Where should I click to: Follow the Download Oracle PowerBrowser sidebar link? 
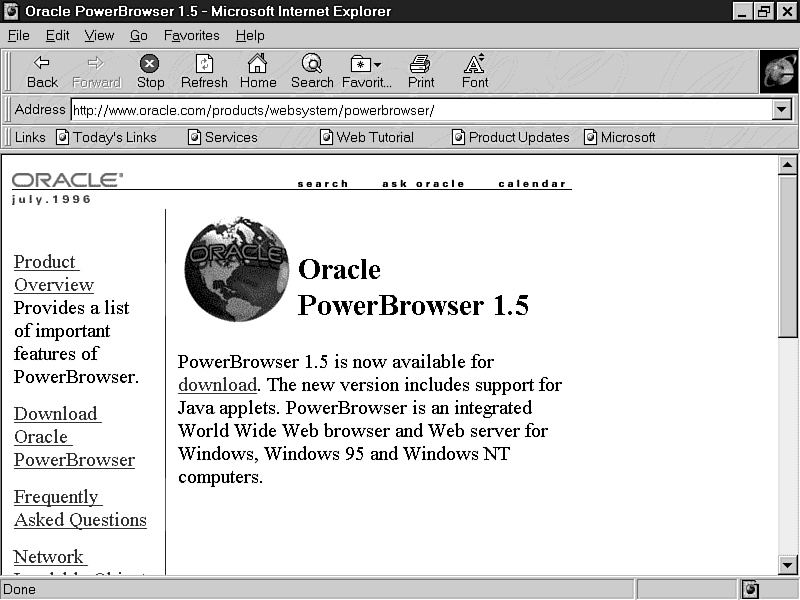[x=74, y=437]
